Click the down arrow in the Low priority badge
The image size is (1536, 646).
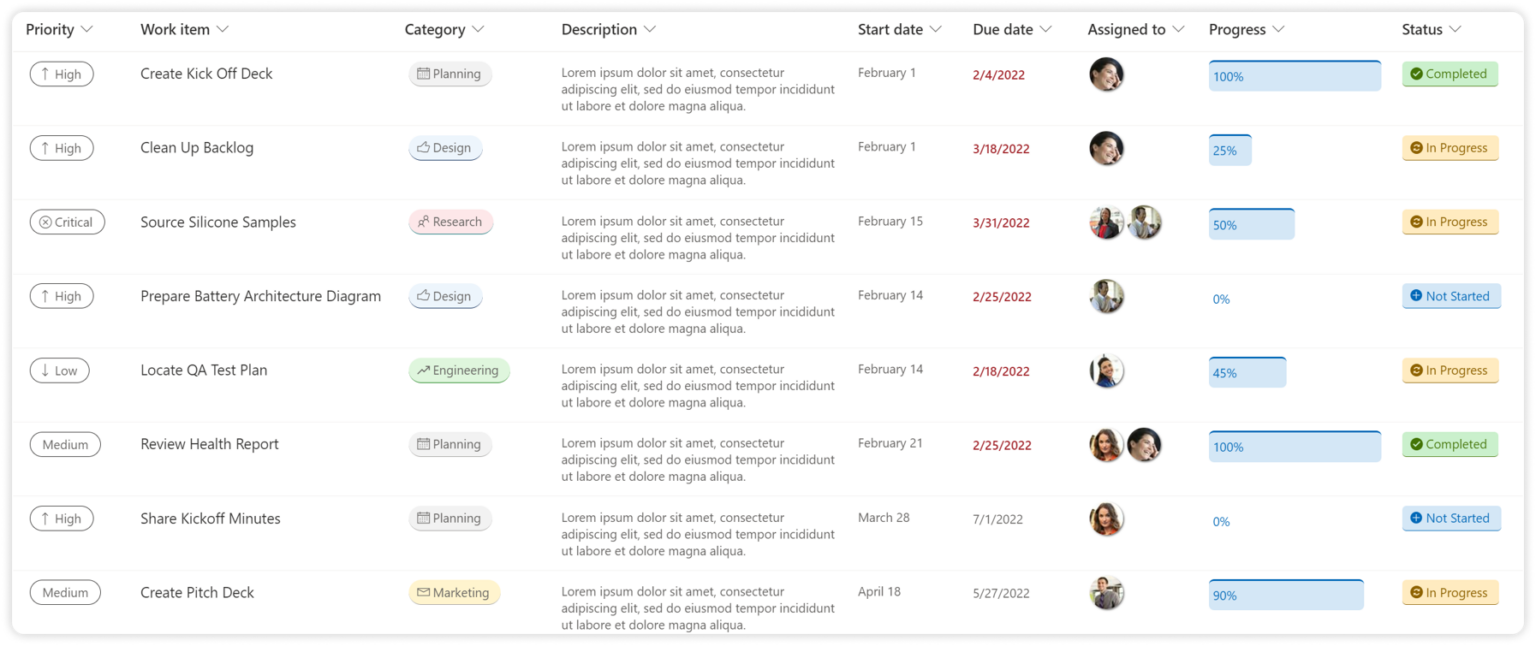(x=44, y=370)
